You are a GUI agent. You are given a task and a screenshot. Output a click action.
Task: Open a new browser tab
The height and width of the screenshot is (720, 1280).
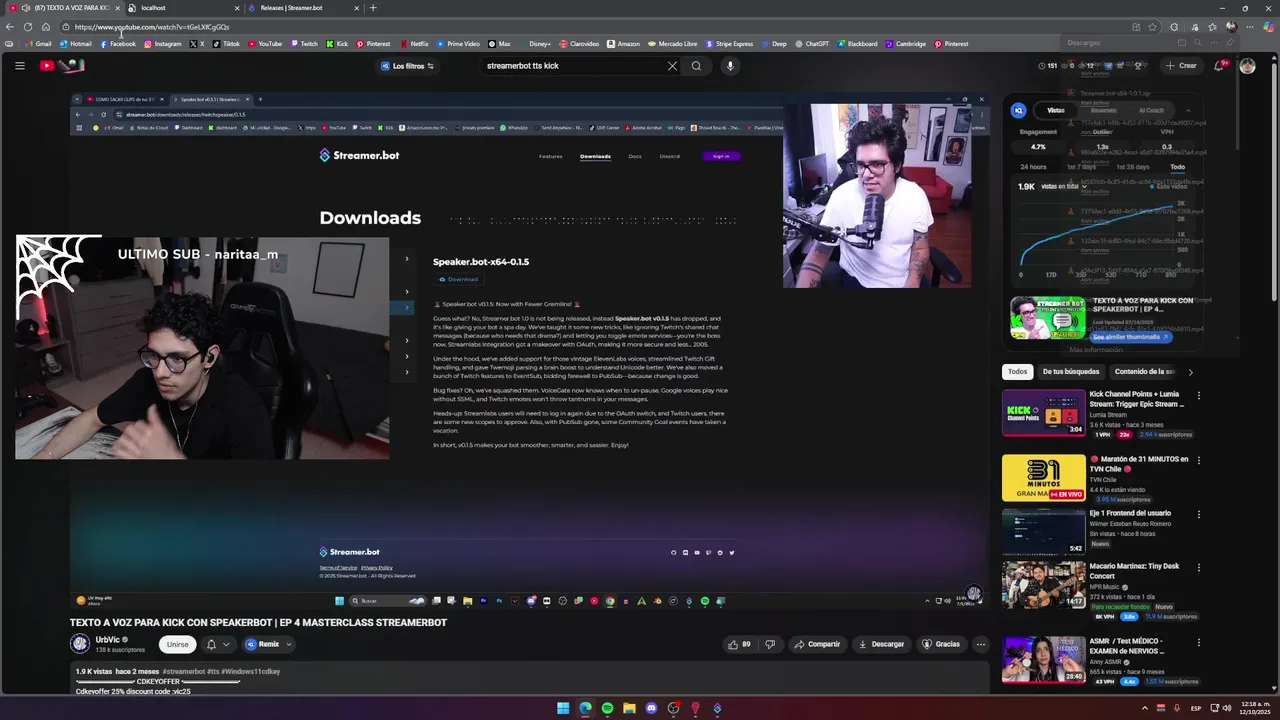point(373,8)
